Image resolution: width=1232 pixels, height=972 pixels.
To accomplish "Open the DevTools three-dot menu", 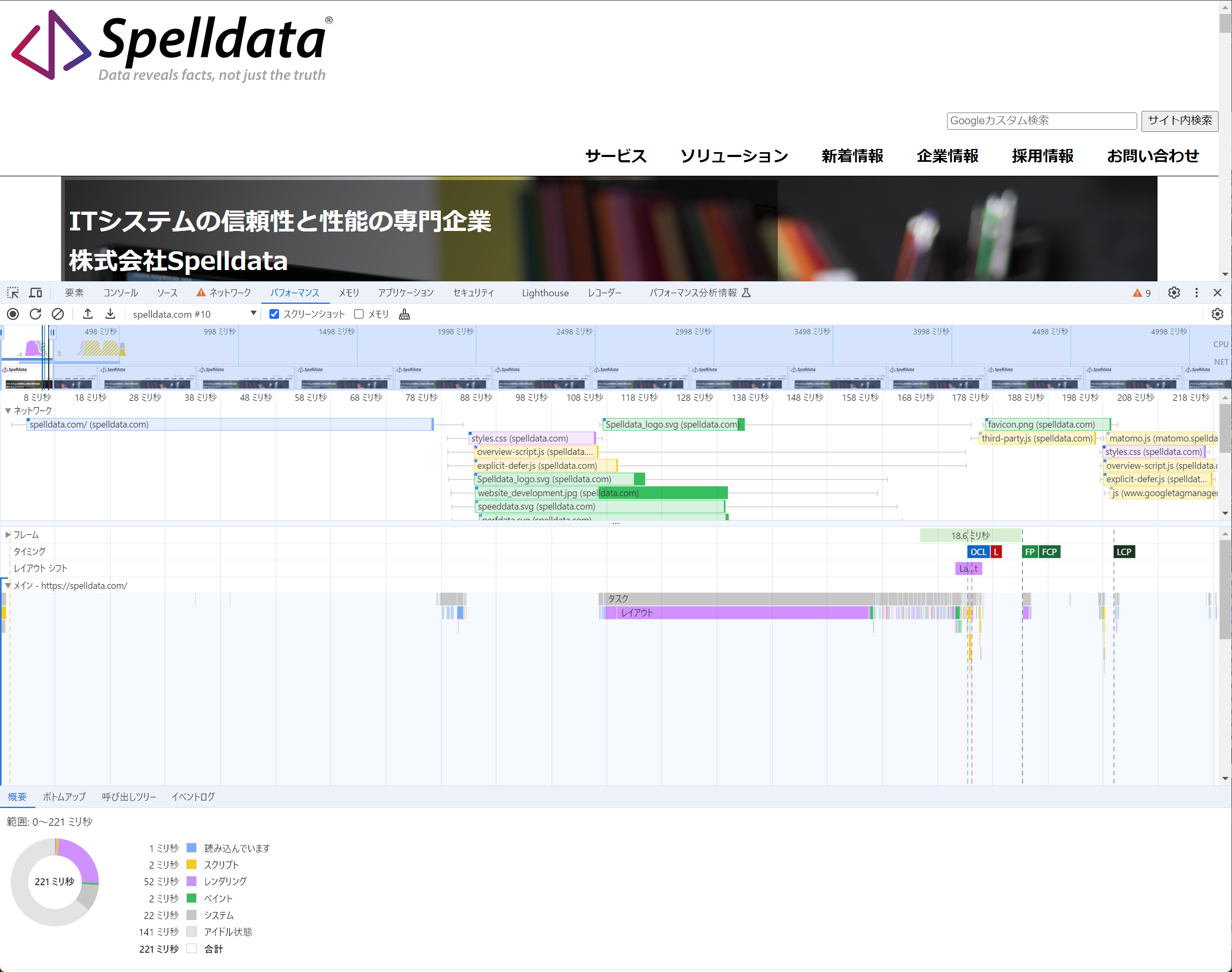I will [x=1196, y=293].
